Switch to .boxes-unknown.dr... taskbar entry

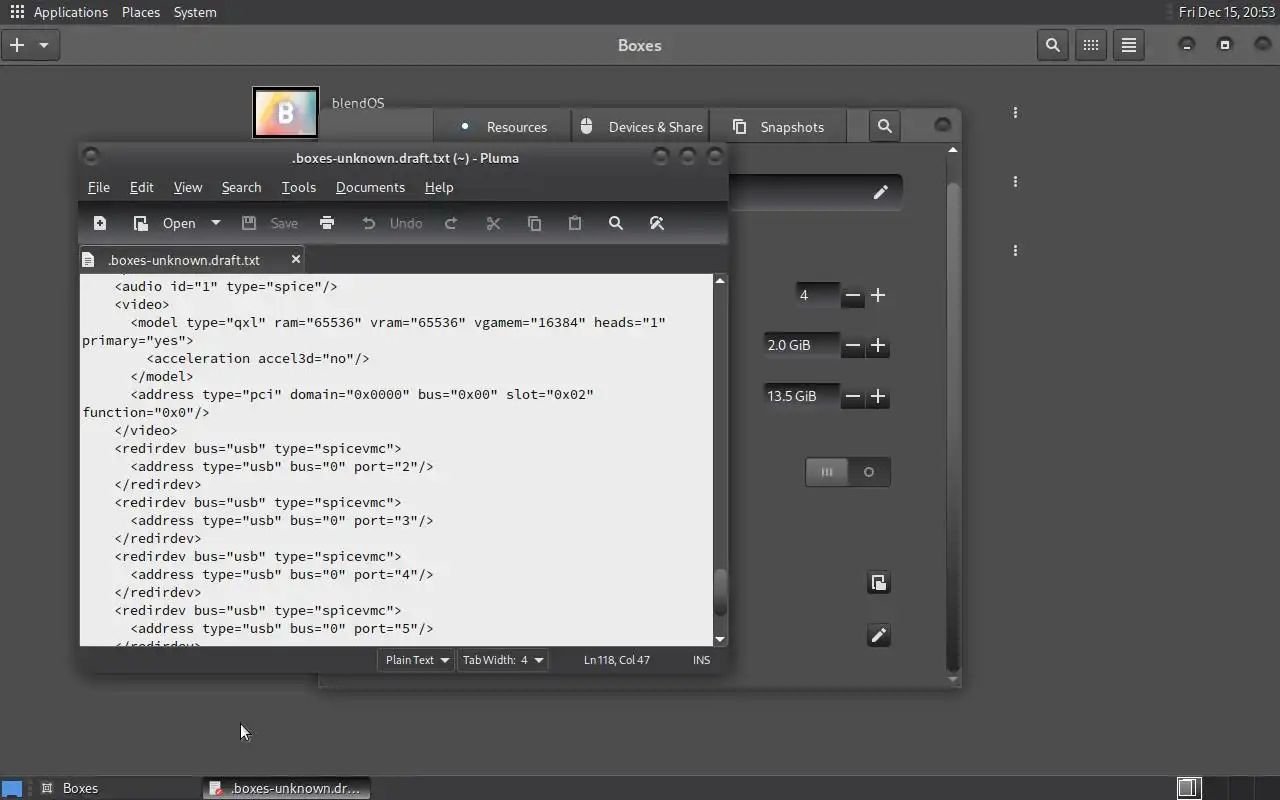click(286, 788)
